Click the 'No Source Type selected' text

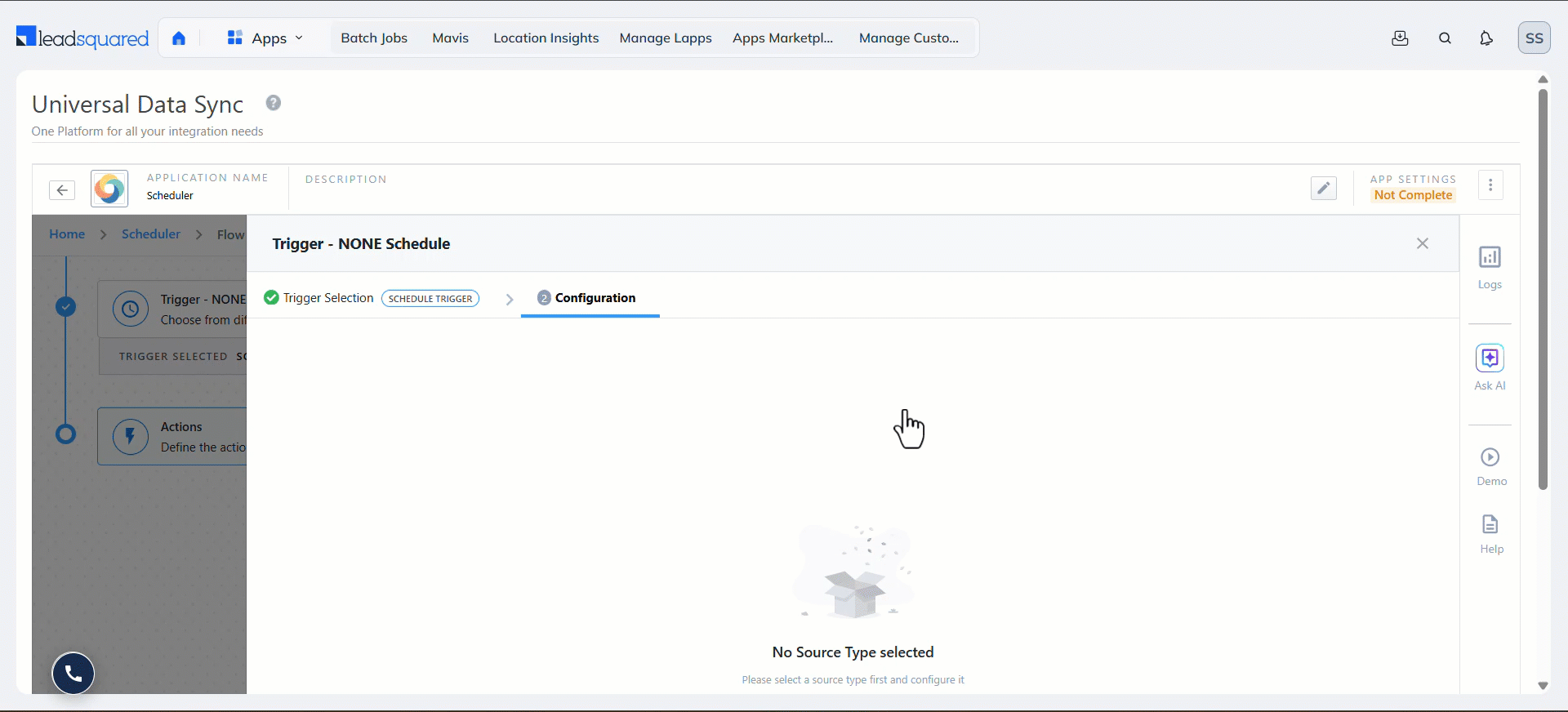point(853,652)
